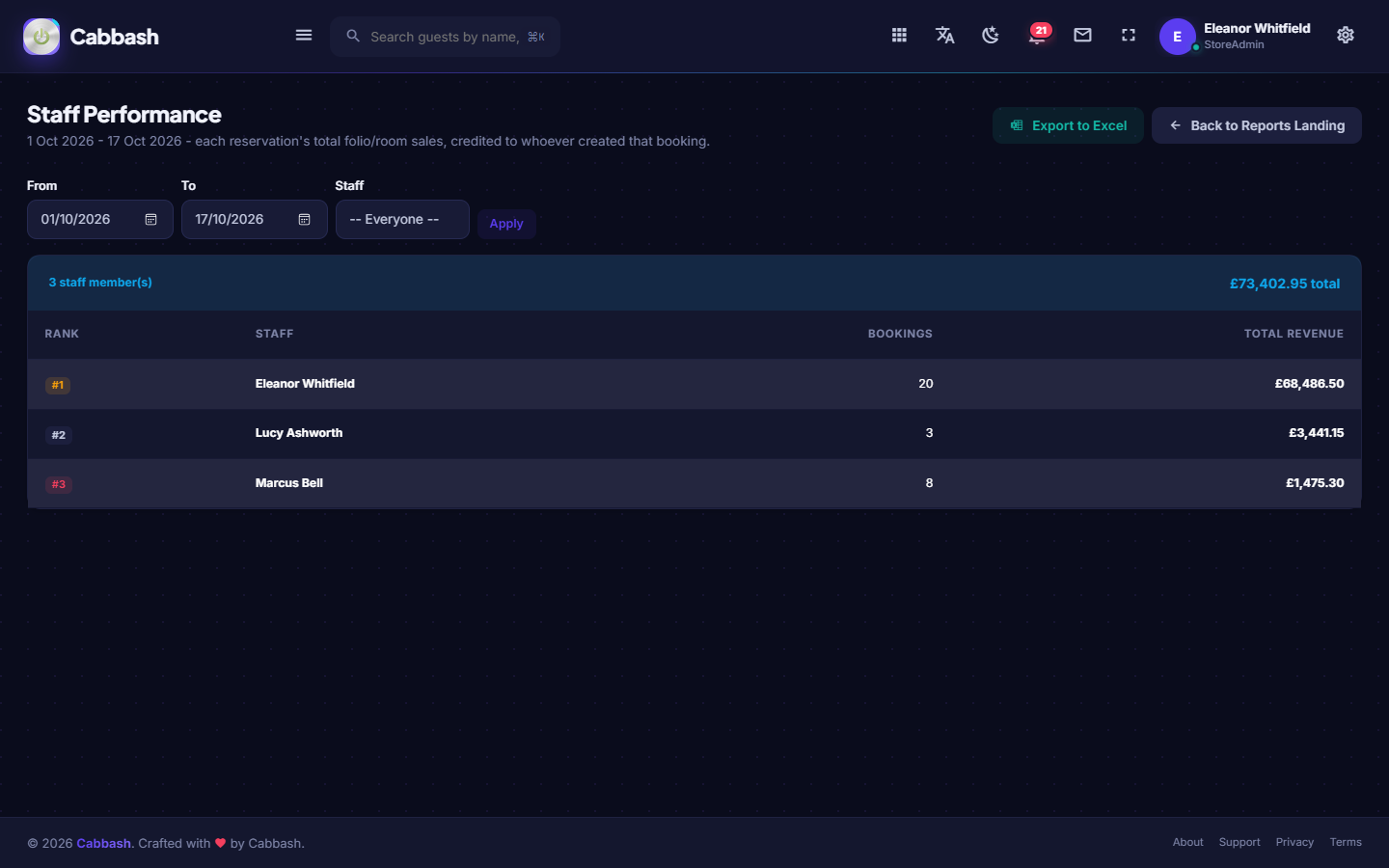Click the Cabbash brand name header
This screenshot has height=868, width=1389.
coord(114,37)
